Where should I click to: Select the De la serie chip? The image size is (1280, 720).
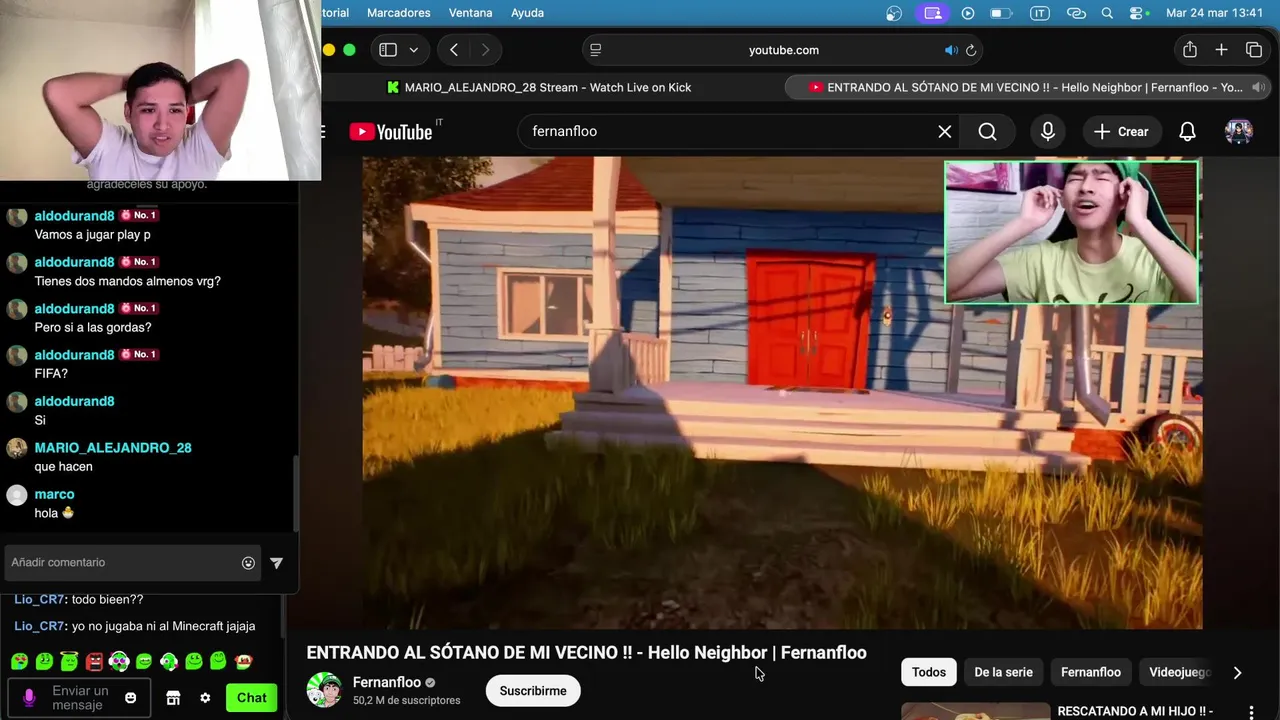coord(1003,672)
